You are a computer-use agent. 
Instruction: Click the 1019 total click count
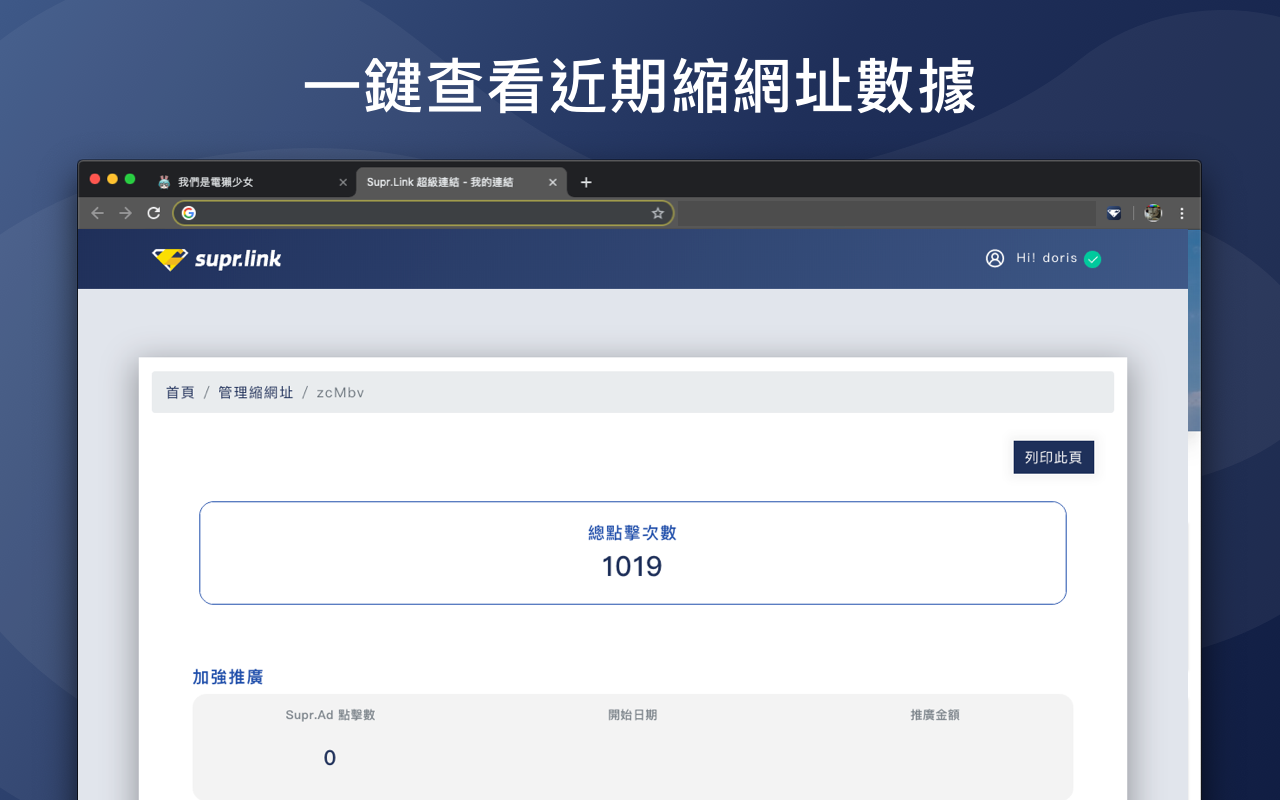click(x=632, y=567)
